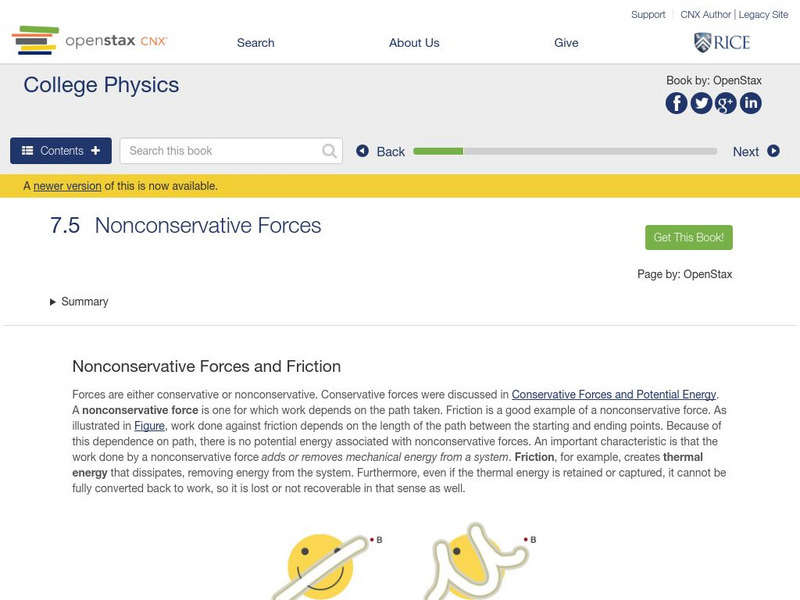Open the OpenStax CNX logo homepage

click(x=90, y=41)
